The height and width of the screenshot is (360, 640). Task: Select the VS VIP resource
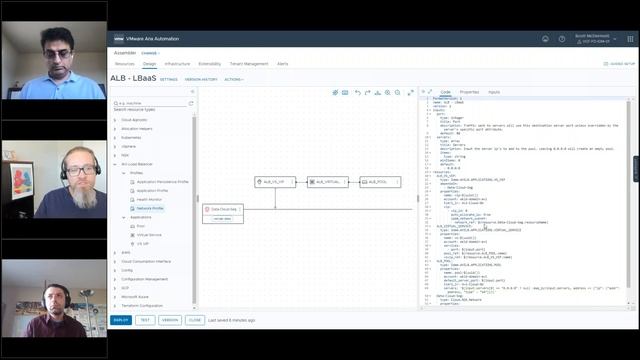[x=142, y=244]
